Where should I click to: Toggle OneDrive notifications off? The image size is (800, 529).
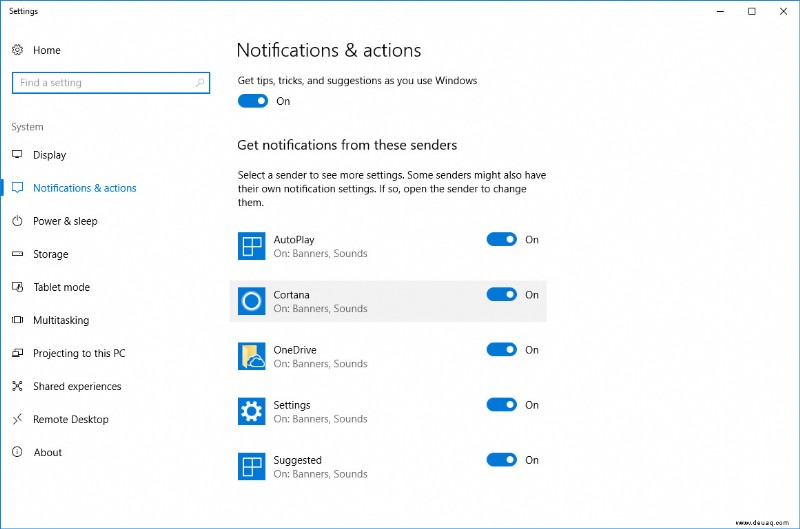pos(502,349)
